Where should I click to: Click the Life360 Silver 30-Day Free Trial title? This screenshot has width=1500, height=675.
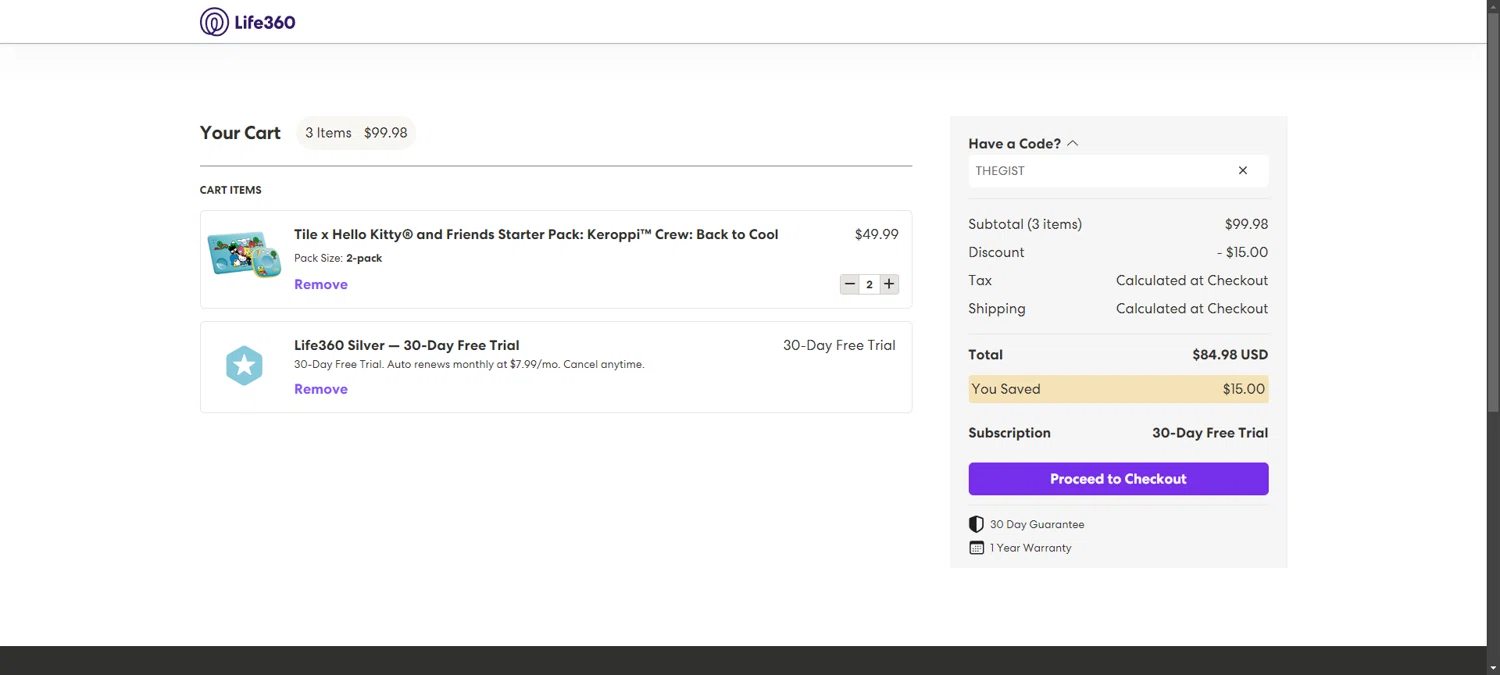[406, 346]
